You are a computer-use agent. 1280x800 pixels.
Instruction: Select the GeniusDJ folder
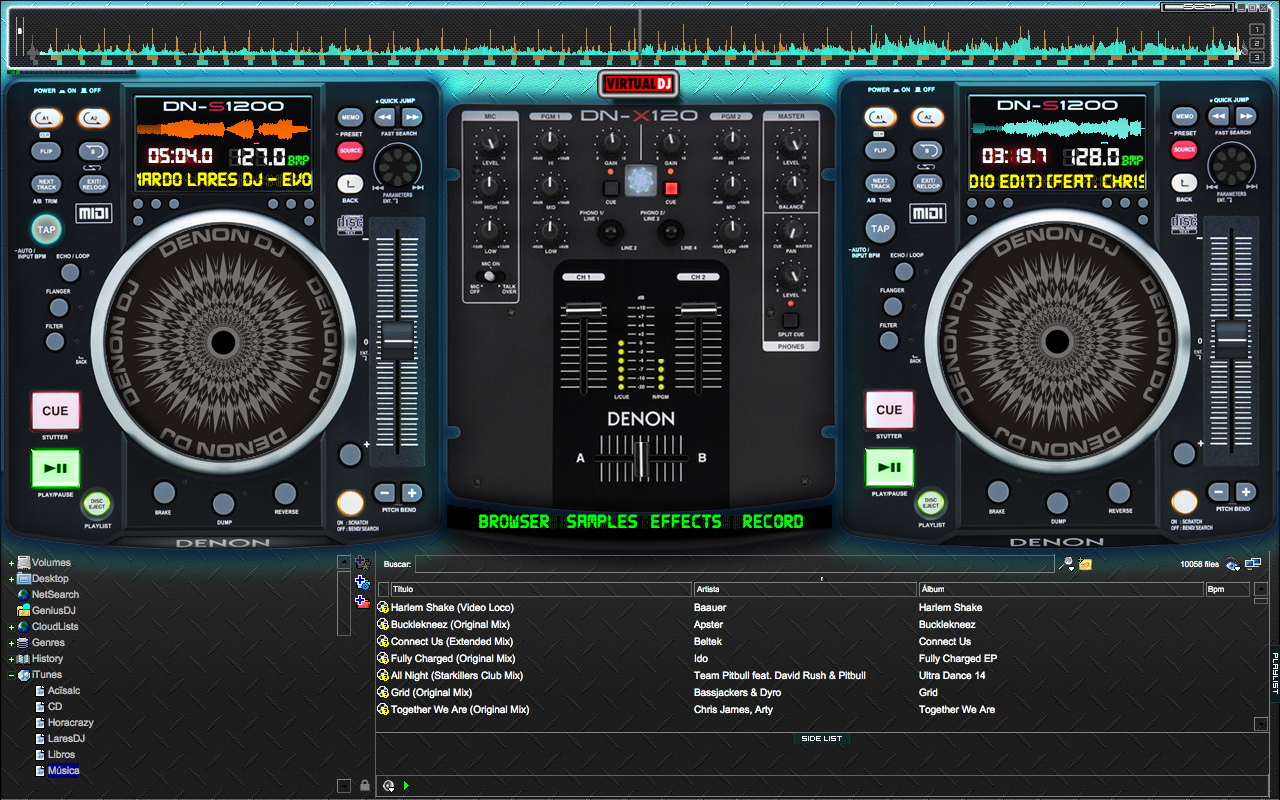[x=54, y=611]
